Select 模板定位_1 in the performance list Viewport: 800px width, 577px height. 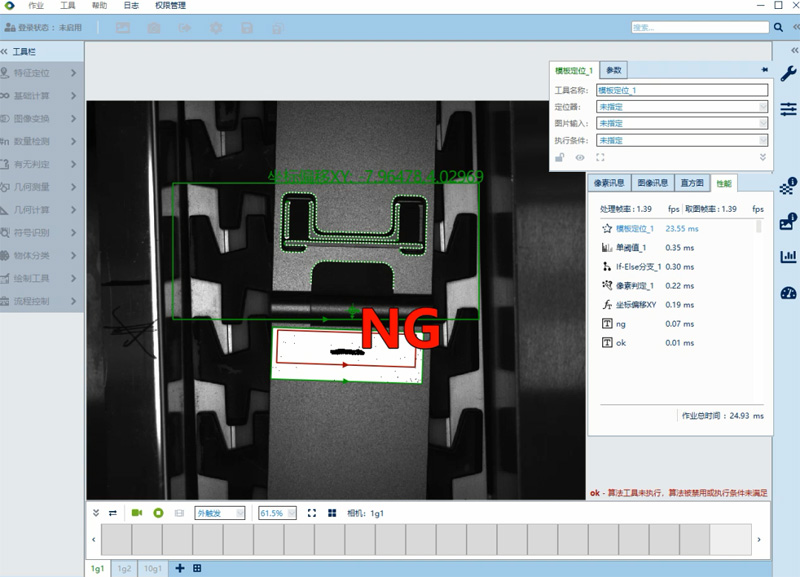pos(637,229)
